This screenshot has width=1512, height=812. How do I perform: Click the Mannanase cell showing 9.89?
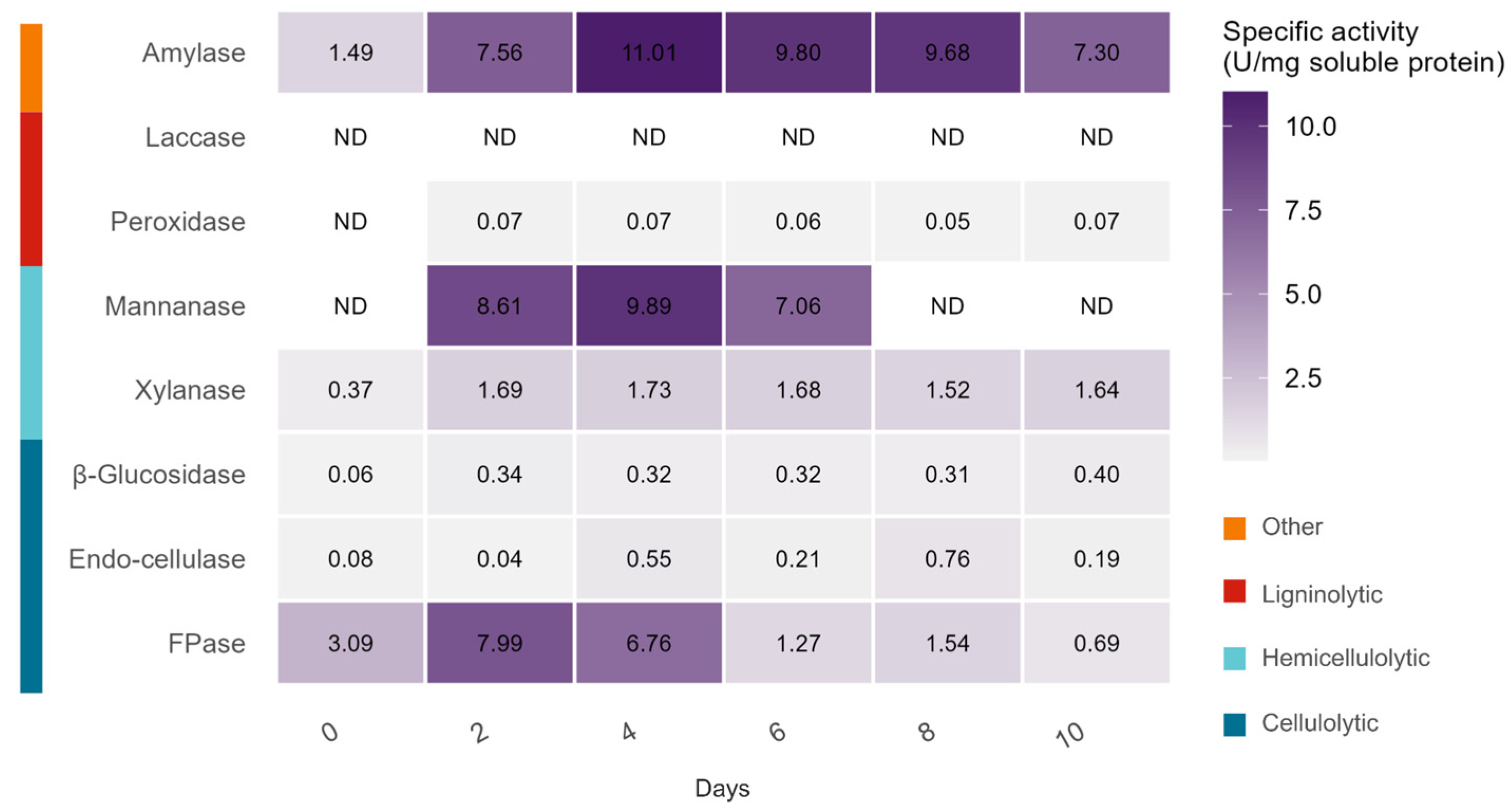[x=649, y=305]
